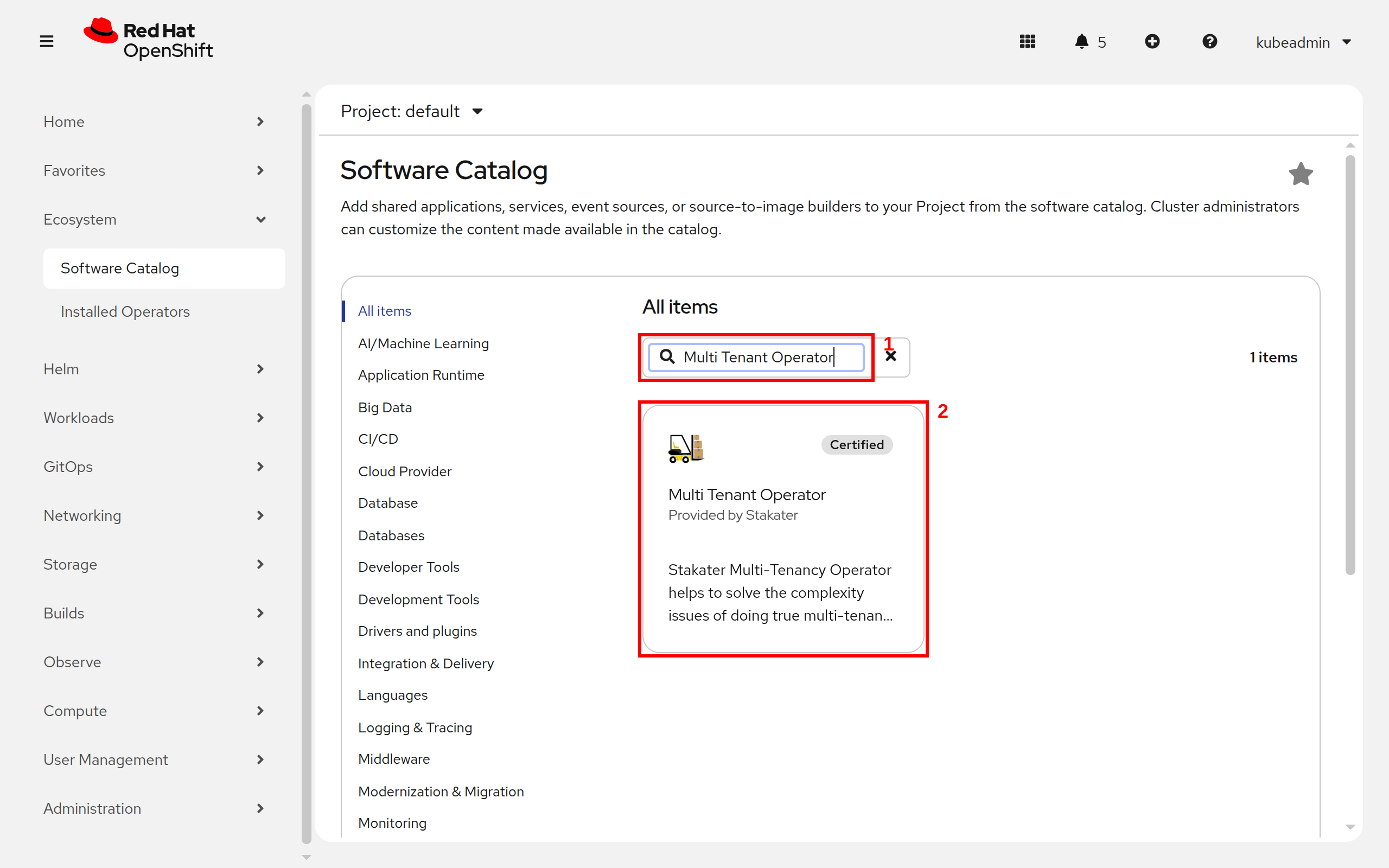Toggle the hamburger navigation menu

(x=47, y=41)
